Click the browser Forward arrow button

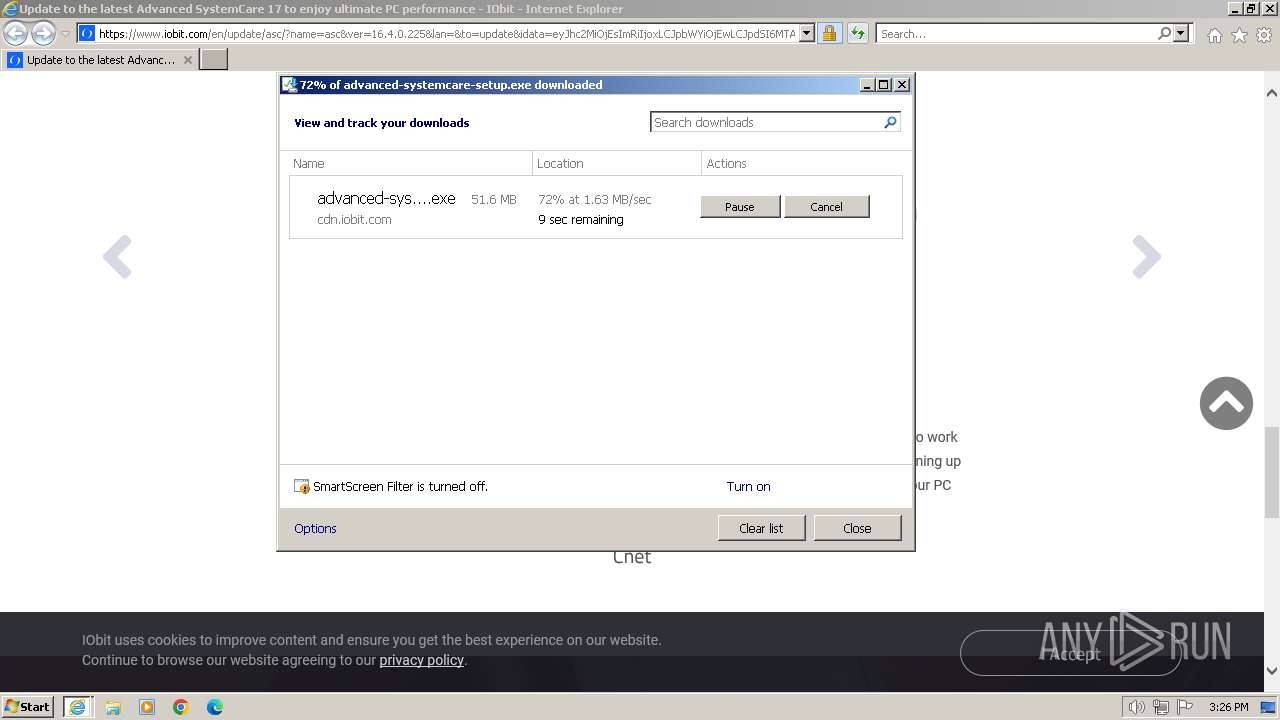tap(43, 33)
